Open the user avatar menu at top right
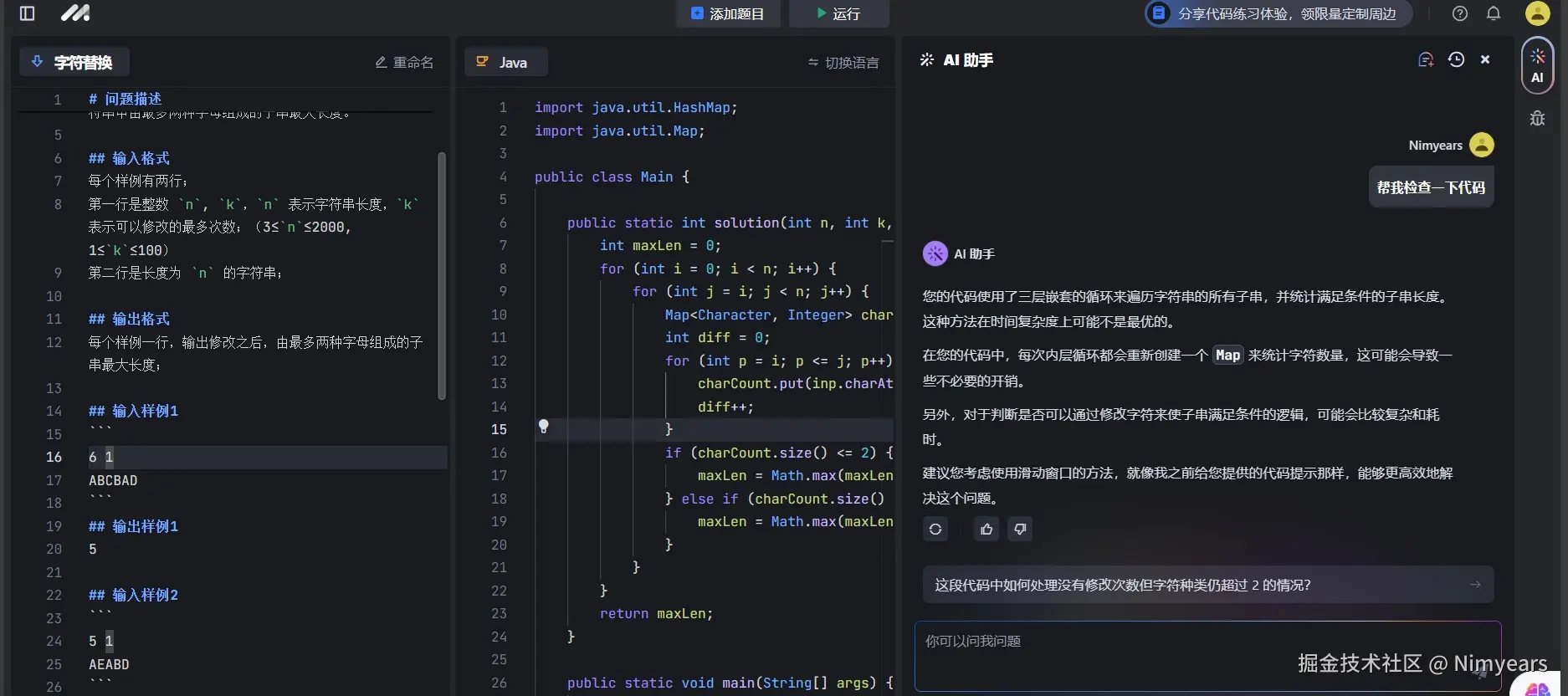The image size is (1568, 696). coord(1537,13)
